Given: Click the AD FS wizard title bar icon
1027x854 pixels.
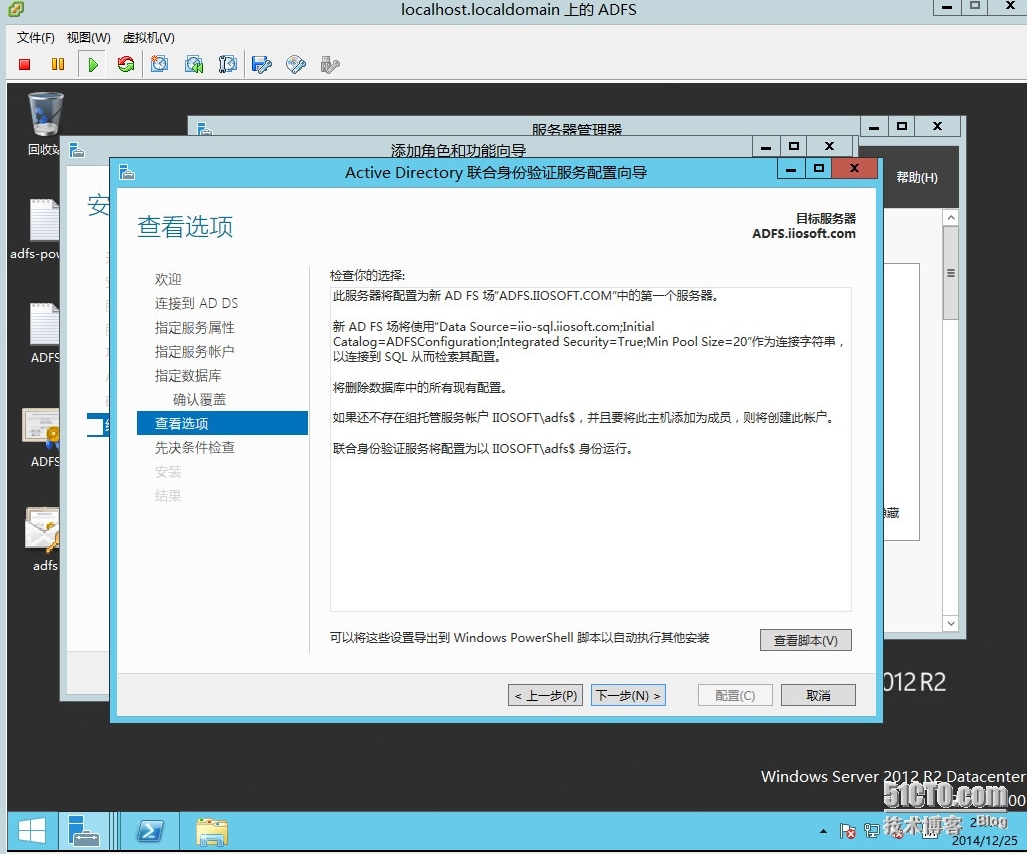Looking at the screenshot, I should point(127,173).
